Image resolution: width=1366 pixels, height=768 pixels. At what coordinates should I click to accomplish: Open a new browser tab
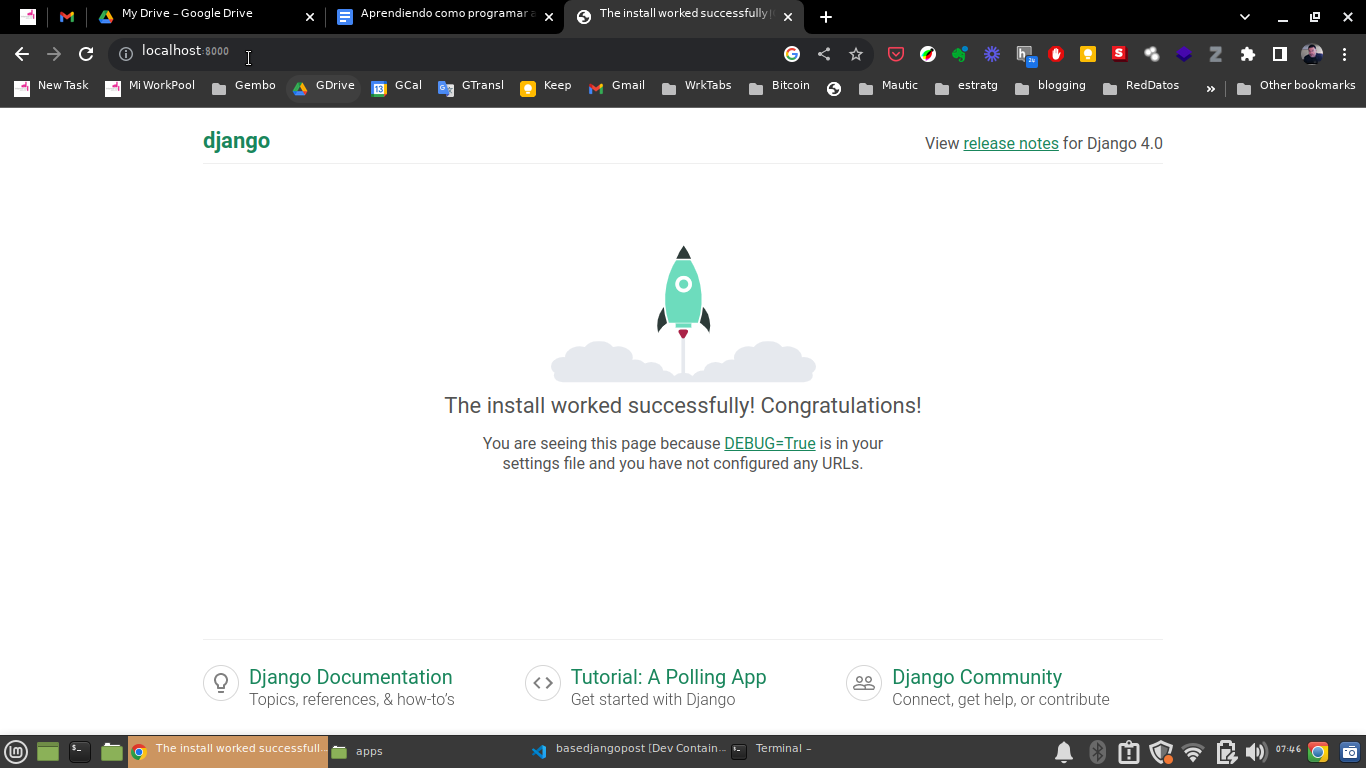(825, 17)
